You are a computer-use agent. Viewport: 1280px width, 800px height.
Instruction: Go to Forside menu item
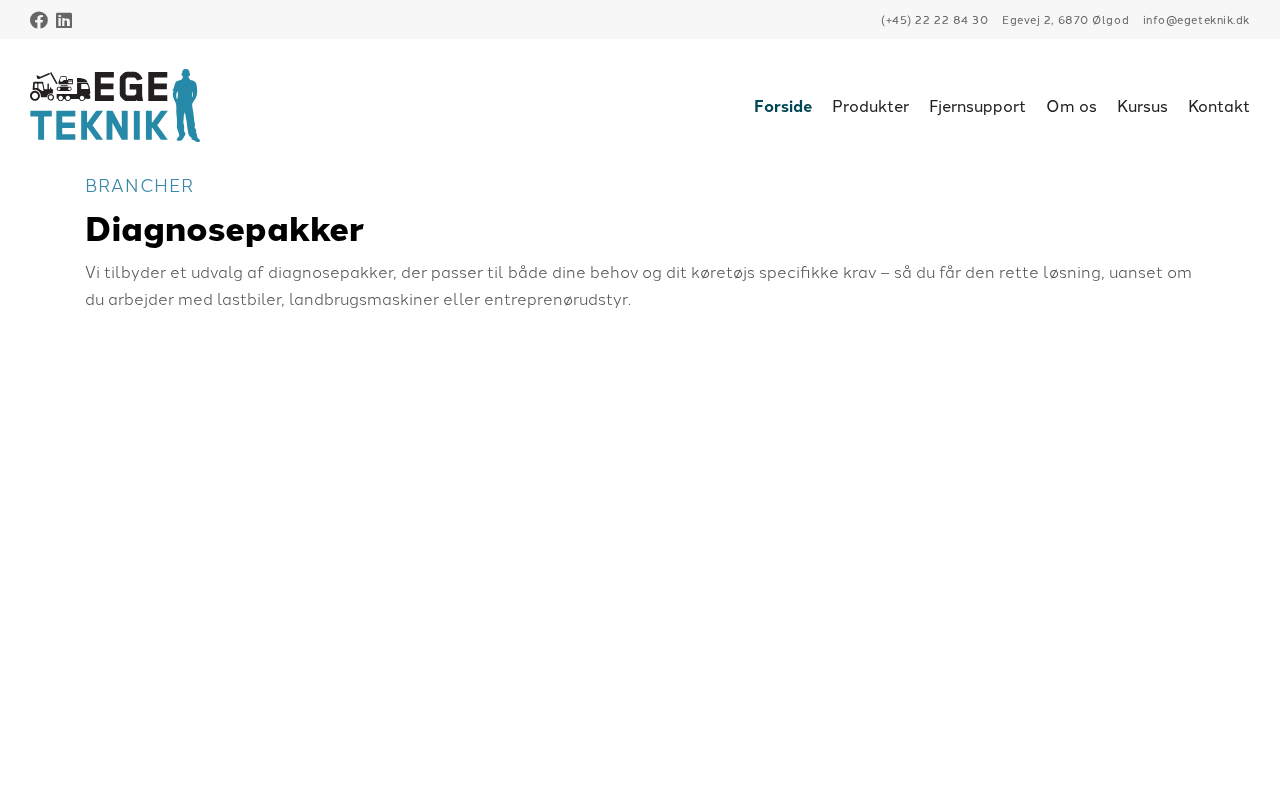tap(783, 106)
